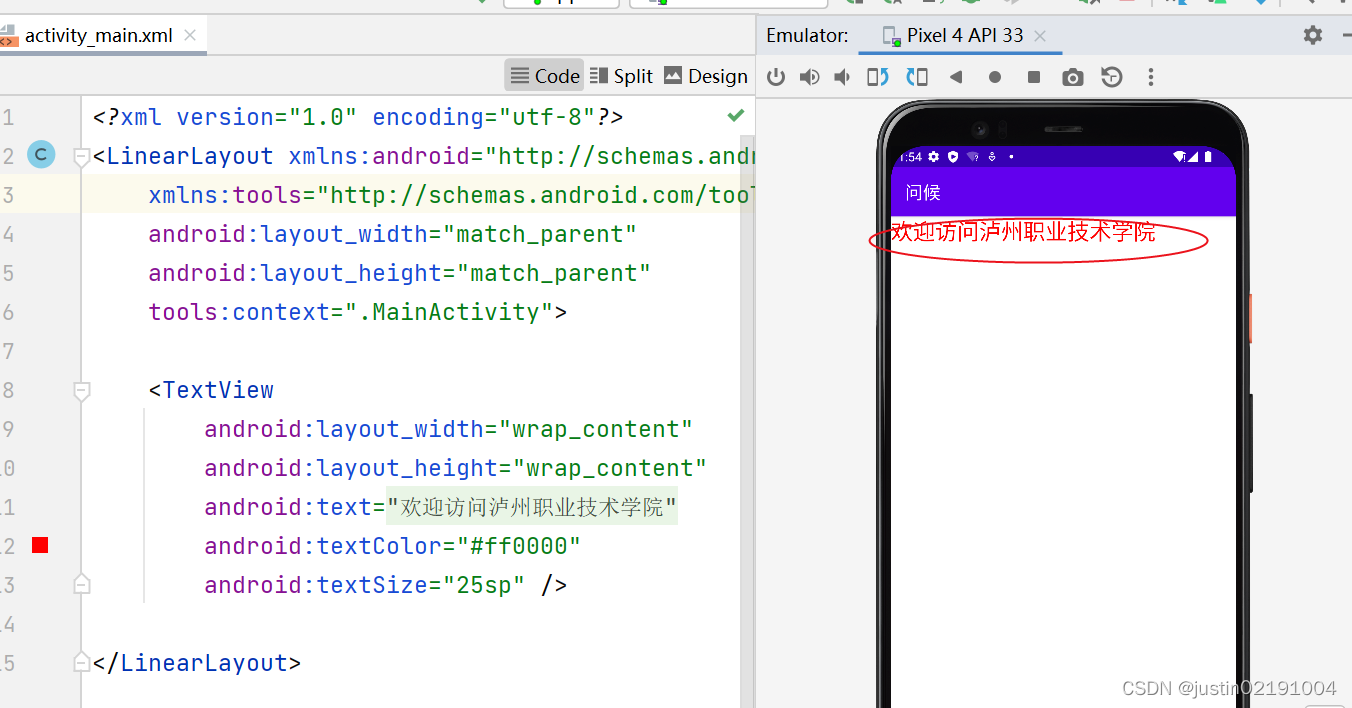Click the xml version declaration line
This screenshot has height=708, width=1352.
(x=358, y=117)
